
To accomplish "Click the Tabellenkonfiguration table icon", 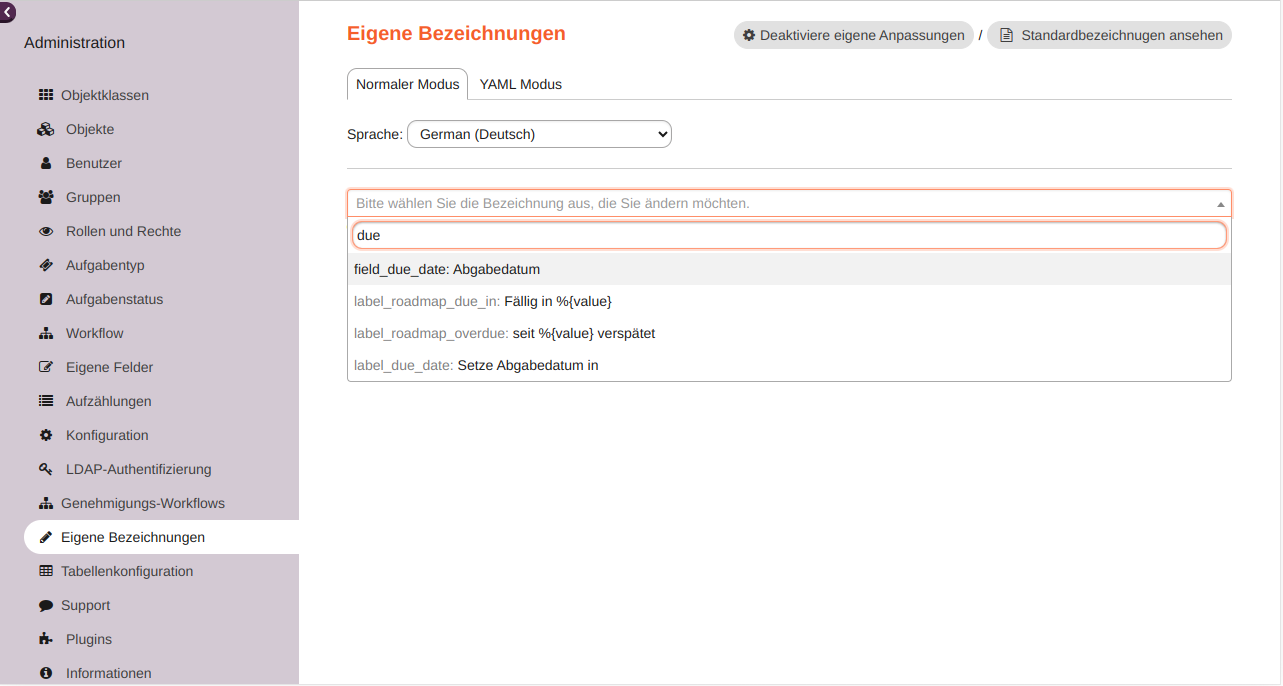I will click(45, 571).
